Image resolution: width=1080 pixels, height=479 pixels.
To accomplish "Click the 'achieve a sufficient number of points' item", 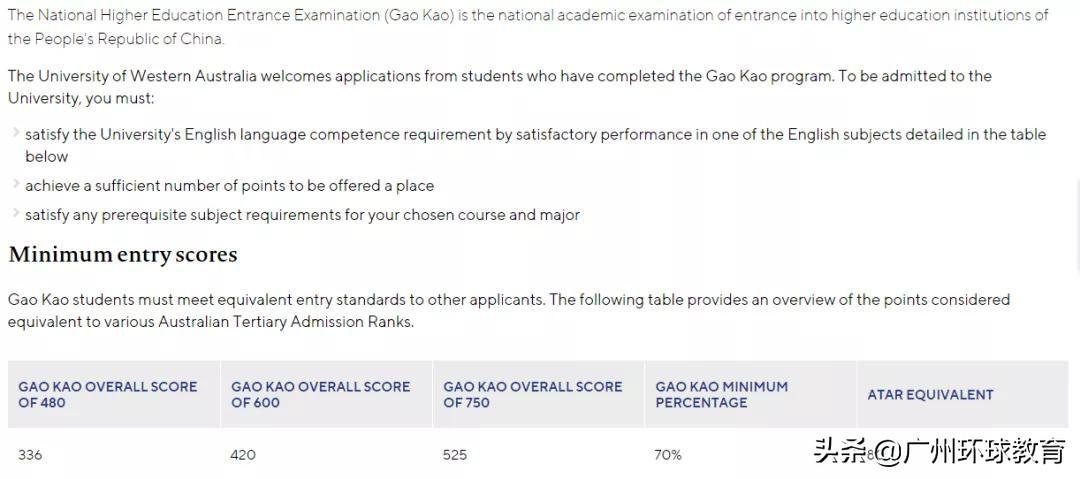I will coord(229,185).
